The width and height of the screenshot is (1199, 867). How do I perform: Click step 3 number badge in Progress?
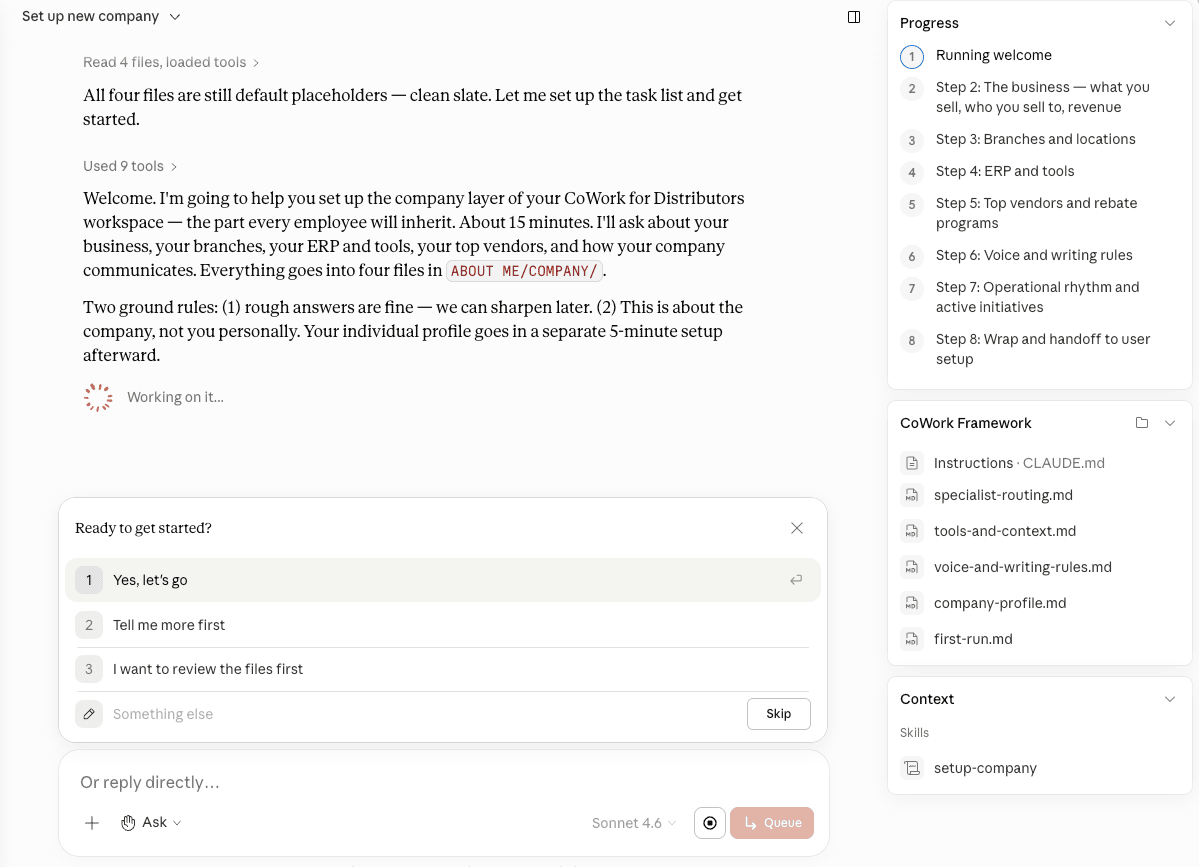tap(911, 141)
